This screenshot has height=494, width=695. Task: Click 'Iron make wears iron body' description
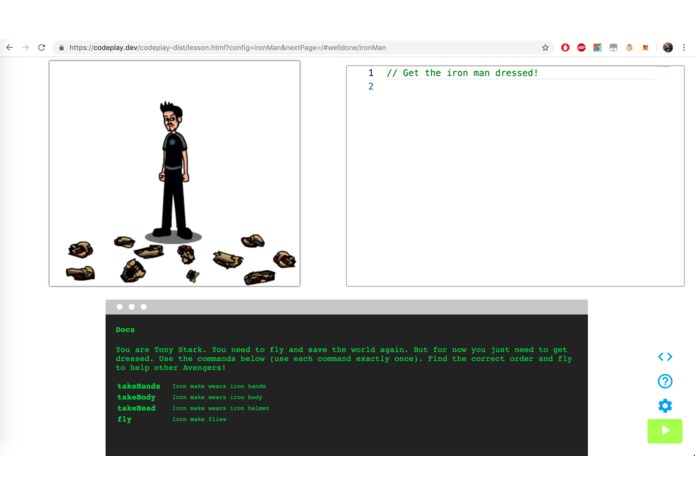(217, 397)
